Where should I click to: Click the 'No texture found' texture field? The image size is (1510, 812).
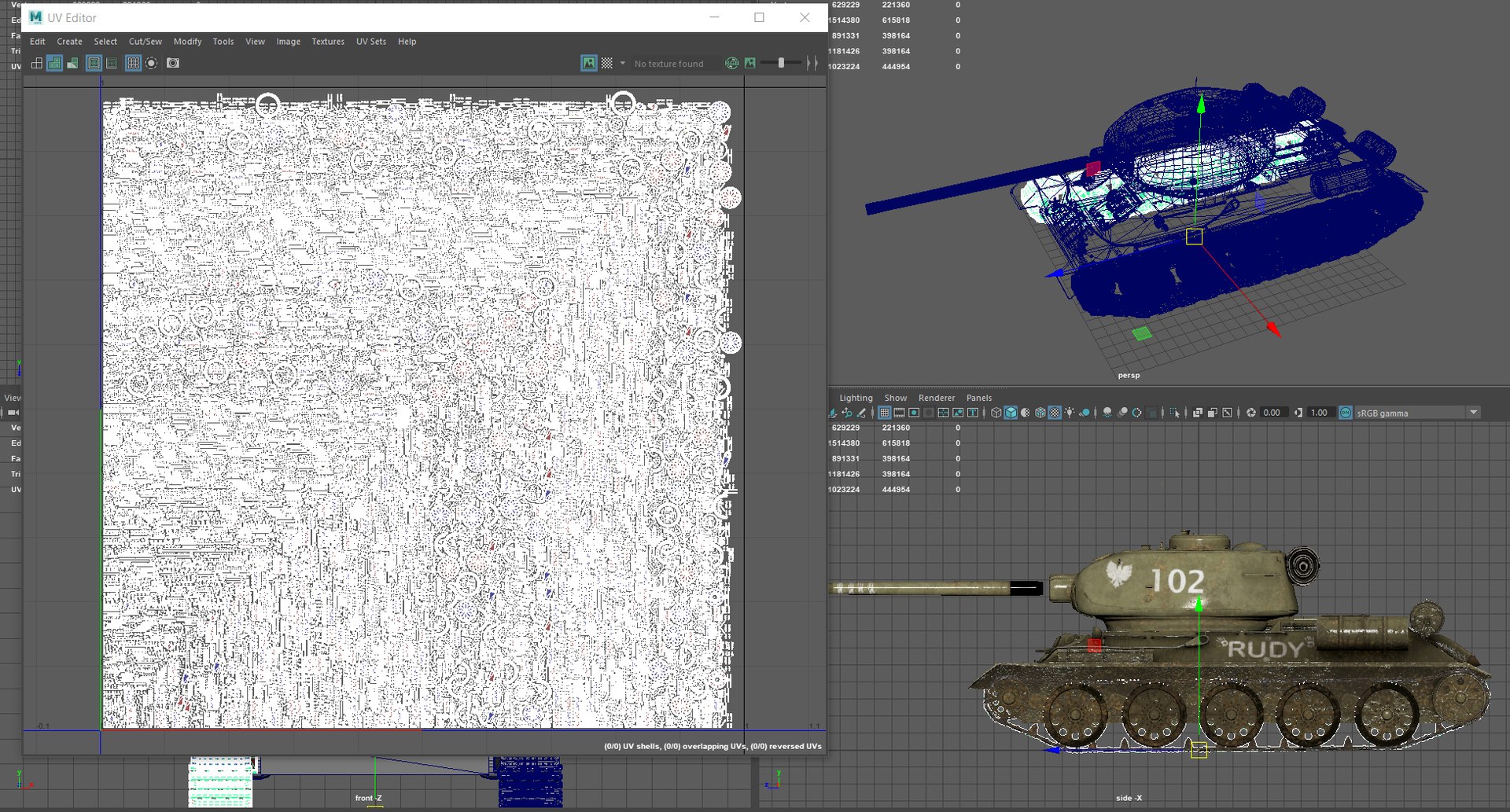pos(675,64)
